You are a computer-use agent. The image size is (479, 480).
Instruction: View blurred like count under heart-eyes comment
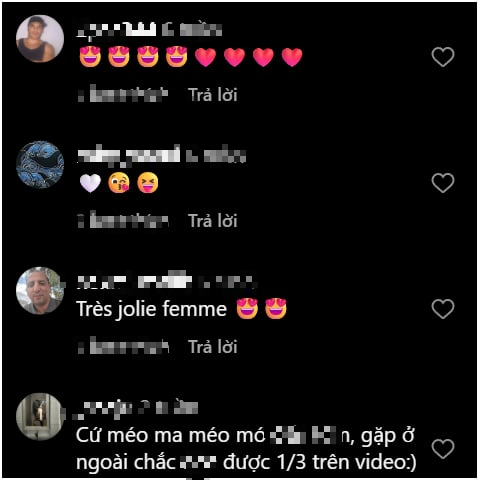[x=123, y=94]
